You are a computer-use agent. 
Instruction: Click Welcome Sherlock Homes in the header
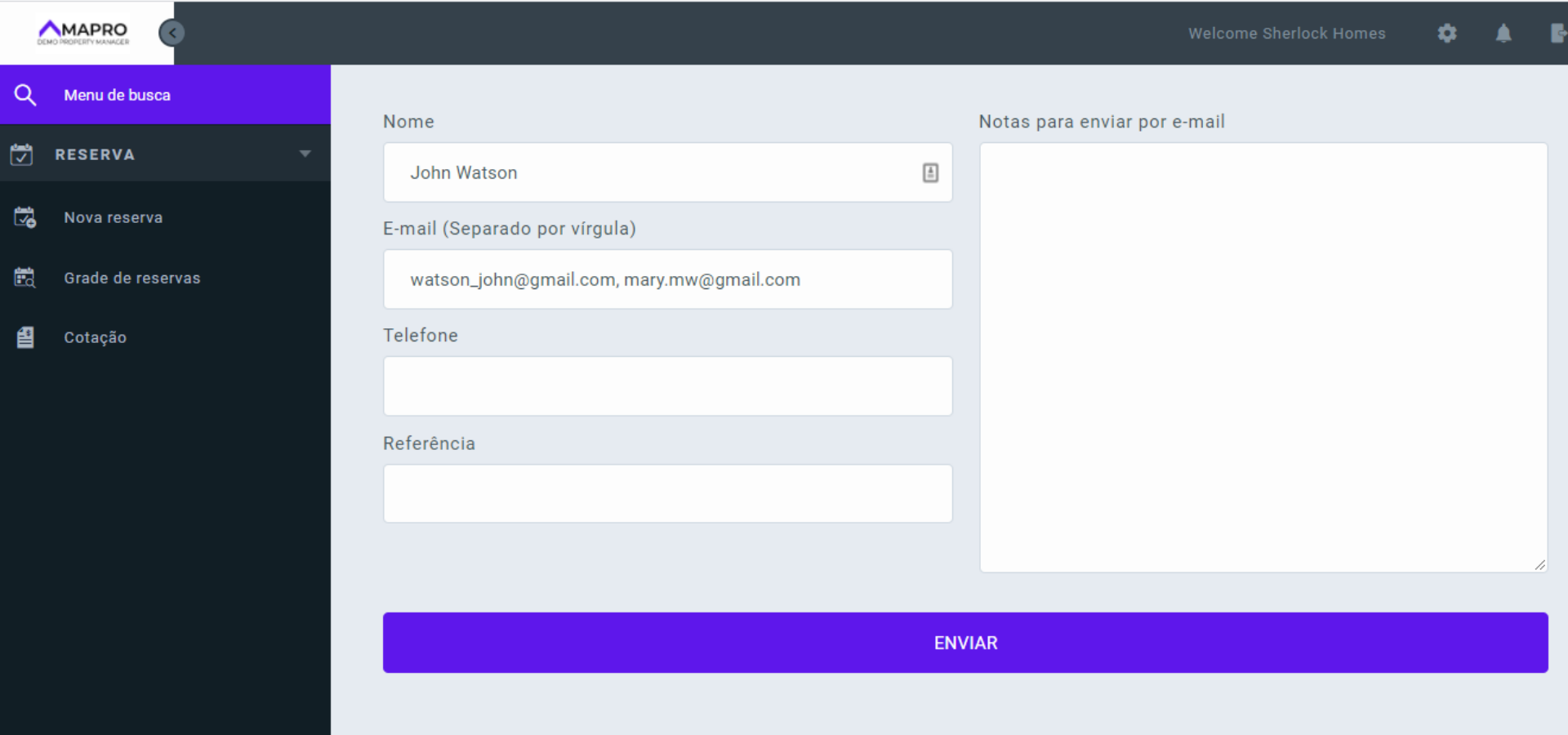click(1286, 33)
